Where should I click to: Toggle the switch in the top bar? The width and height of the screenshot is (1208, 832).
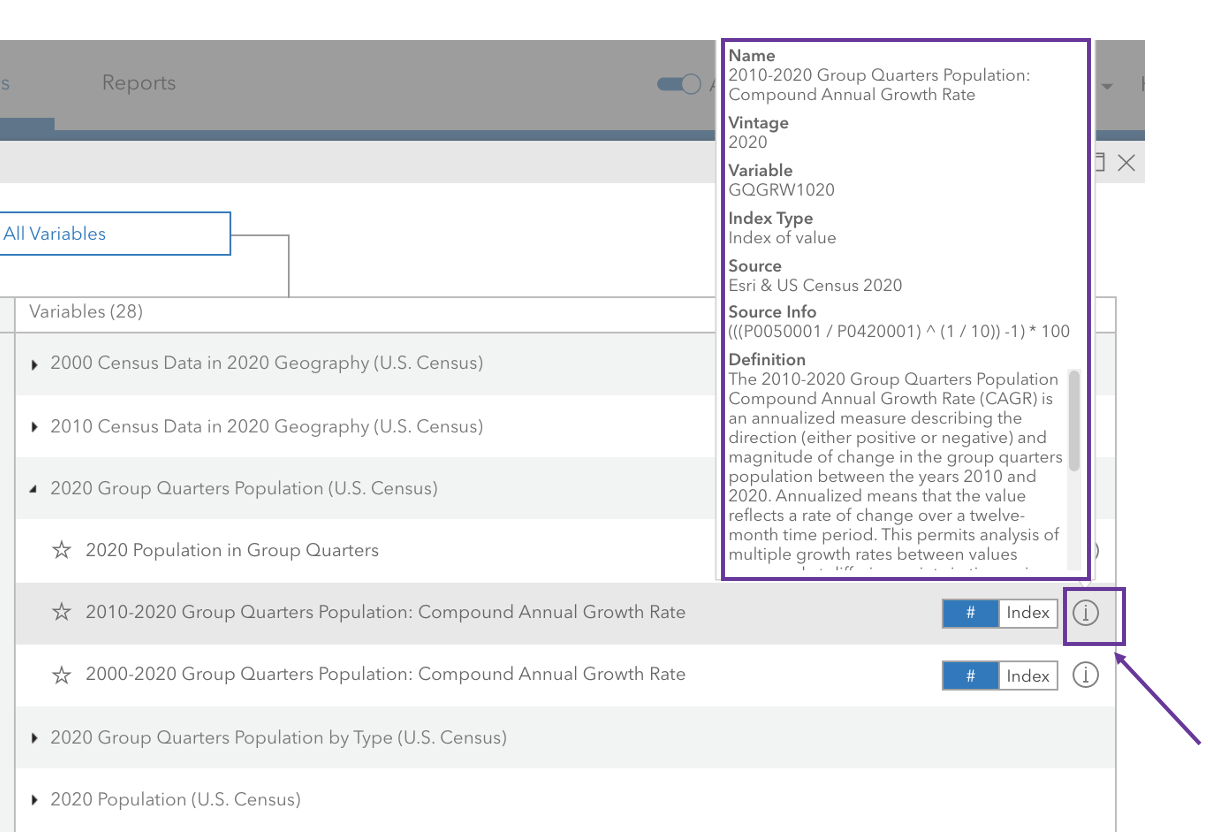point(679,84)
